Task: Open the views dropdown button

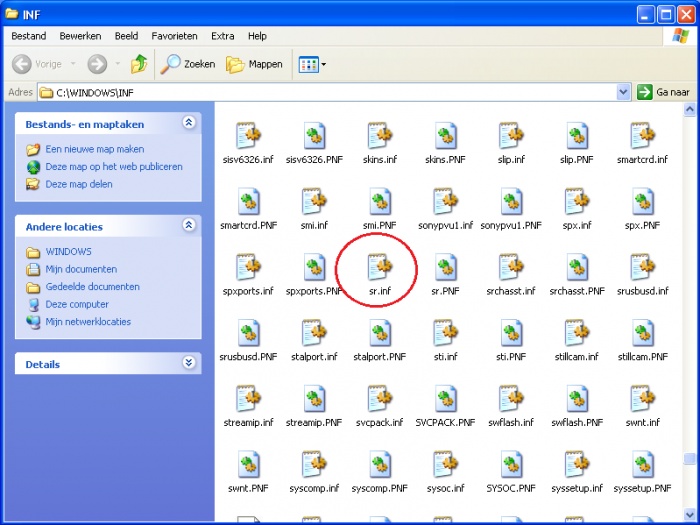Action: pos(312,64)
